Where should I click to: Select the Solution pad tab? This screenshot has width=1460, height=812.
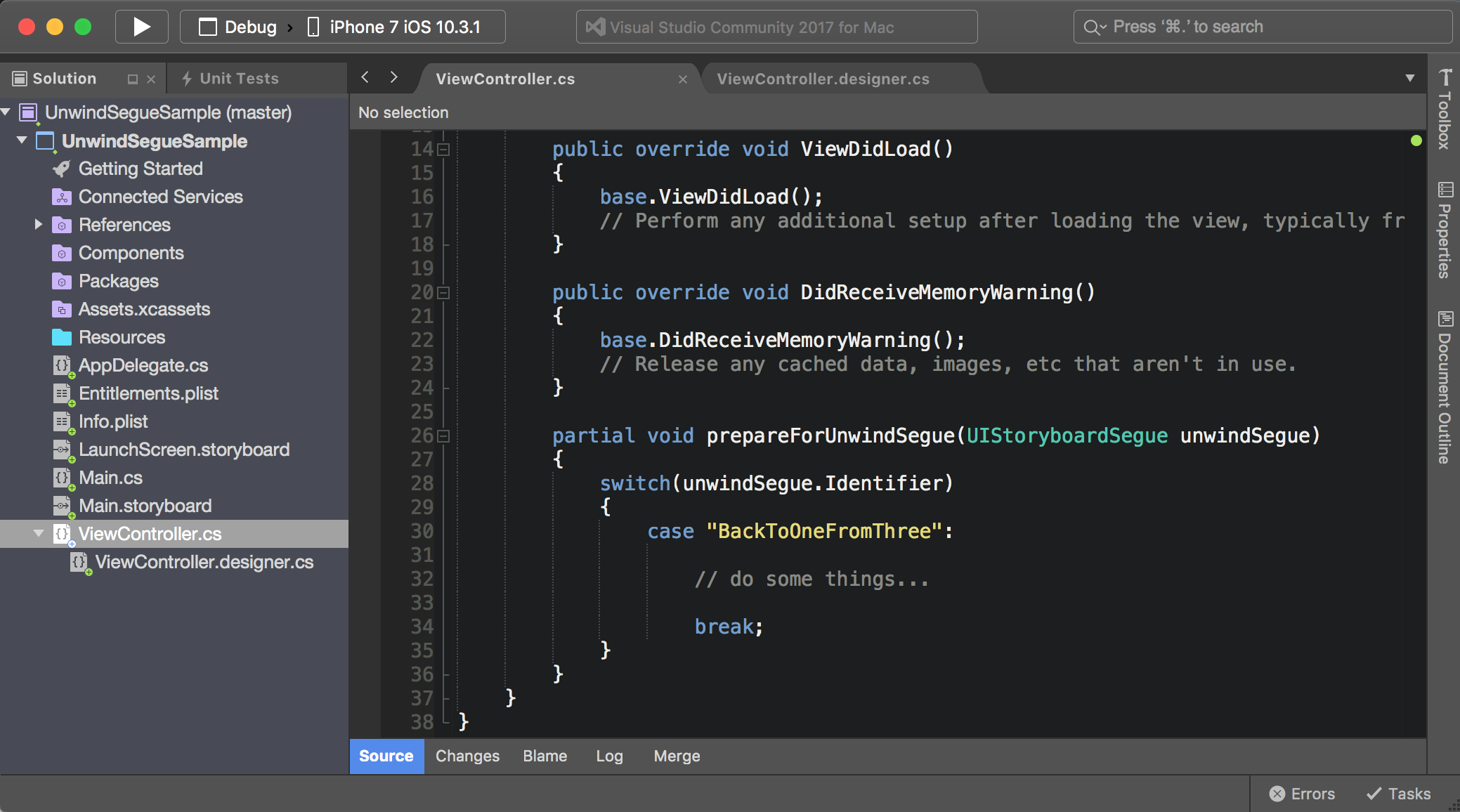pos(55,79)
